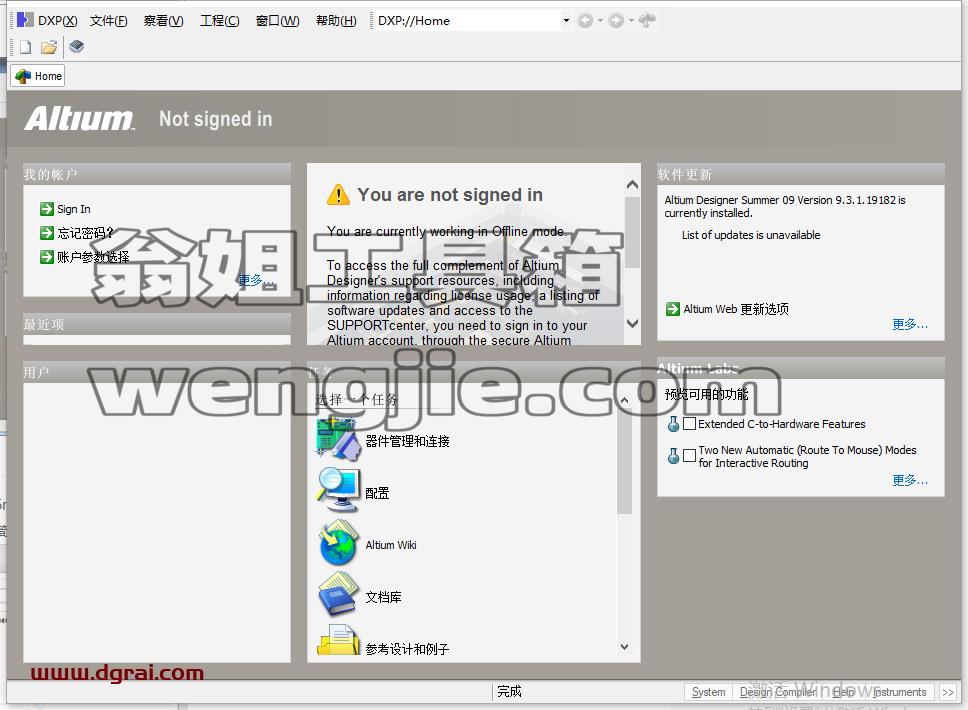
Task: Open the 察看(V) menu
Action: [x=164, y=20]
